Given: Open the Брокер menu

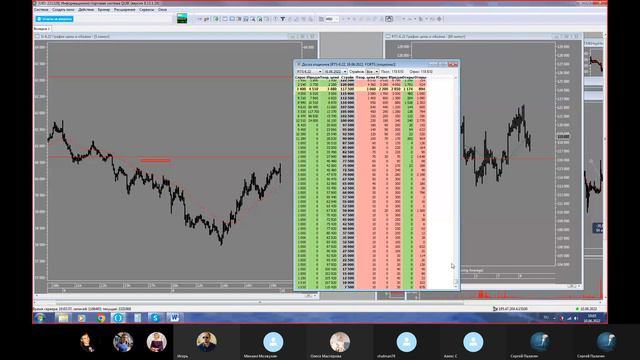Looking at the screenshot, I should click(104, 9).
